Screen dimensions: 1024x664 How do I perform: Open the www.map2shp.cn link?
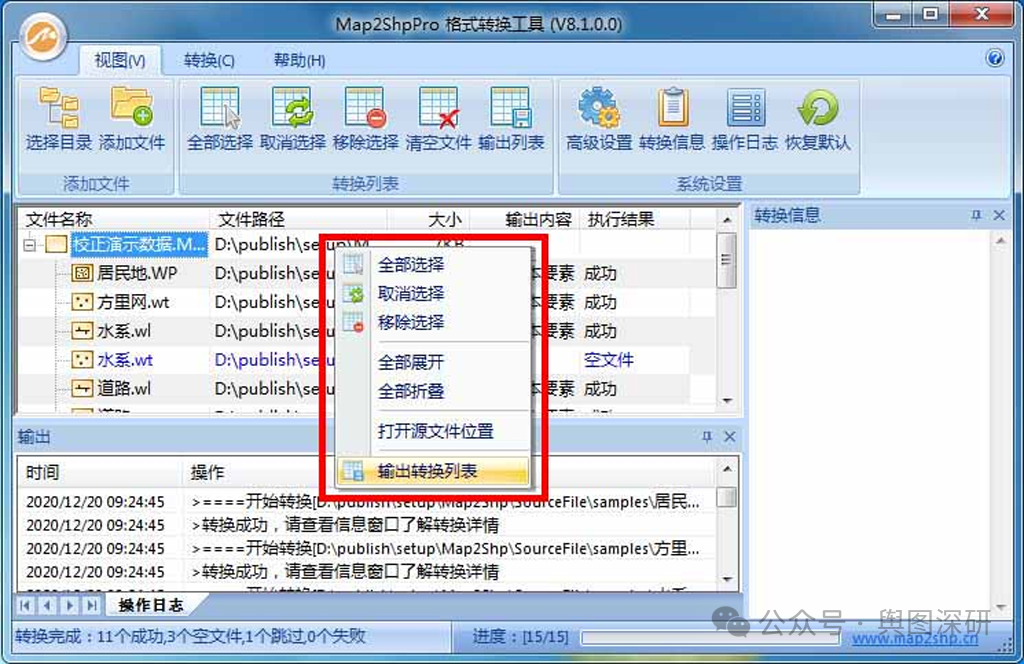[x=915, y=639]
